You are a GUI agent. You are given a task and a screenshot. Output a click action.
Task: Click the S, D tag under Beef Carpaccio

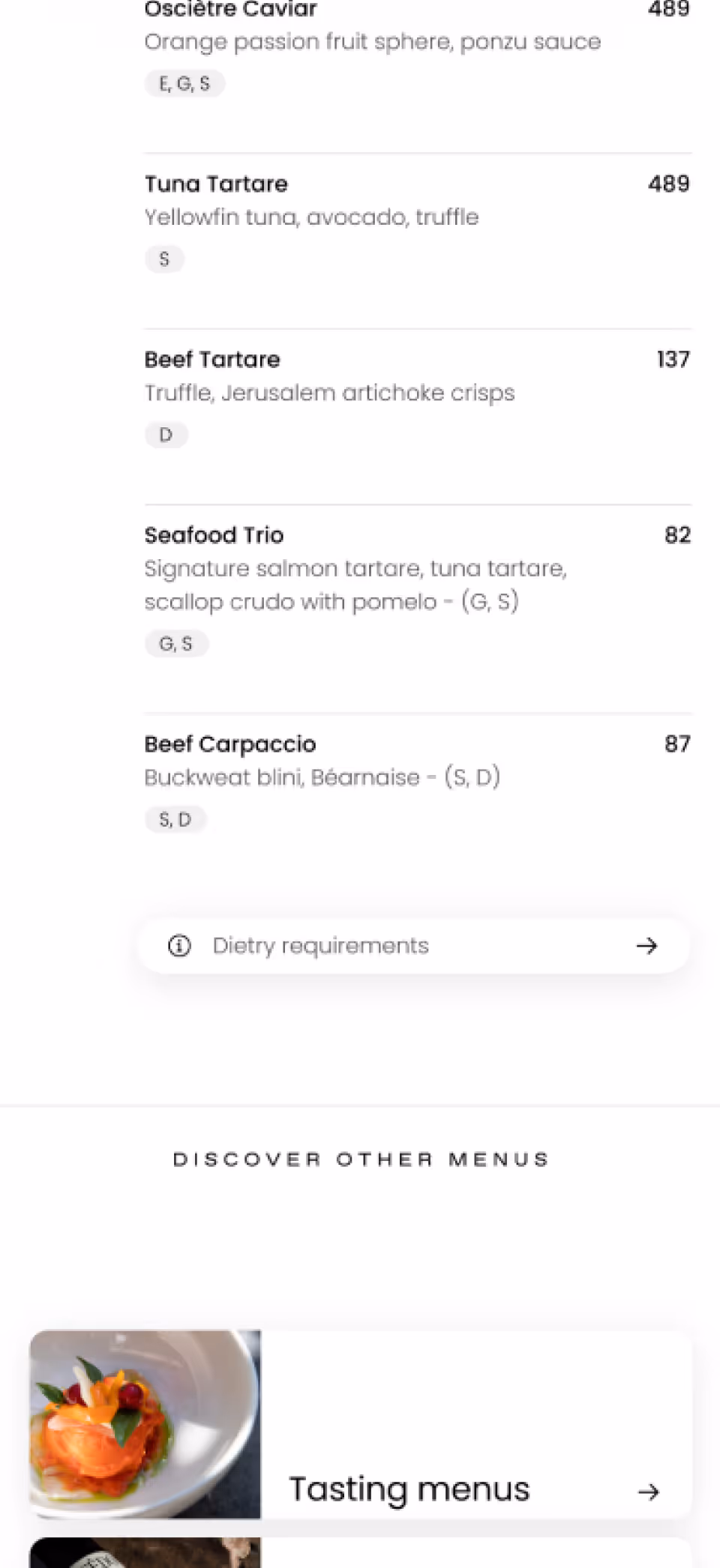175,820
